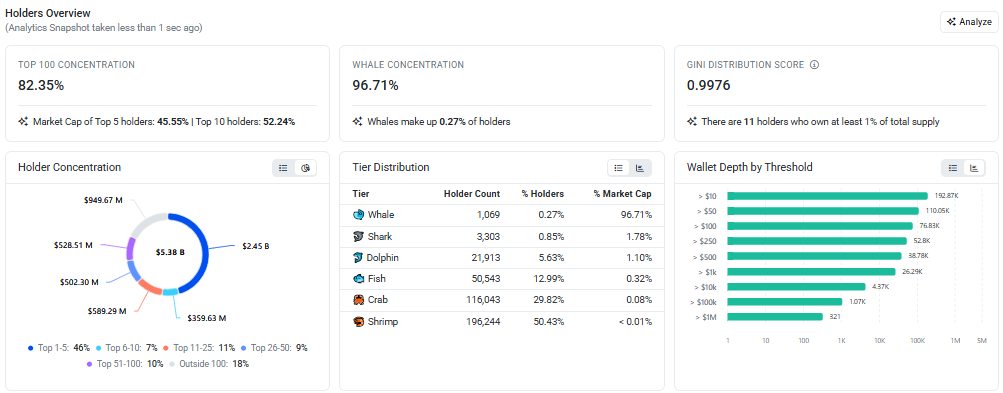Click the $589.29 M donut label
The height and width of the screenshot is (393, 1003).
107,311
